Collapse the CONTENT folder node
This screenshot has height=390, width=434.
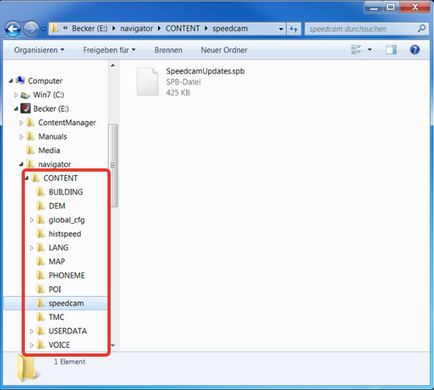point(27,178)
